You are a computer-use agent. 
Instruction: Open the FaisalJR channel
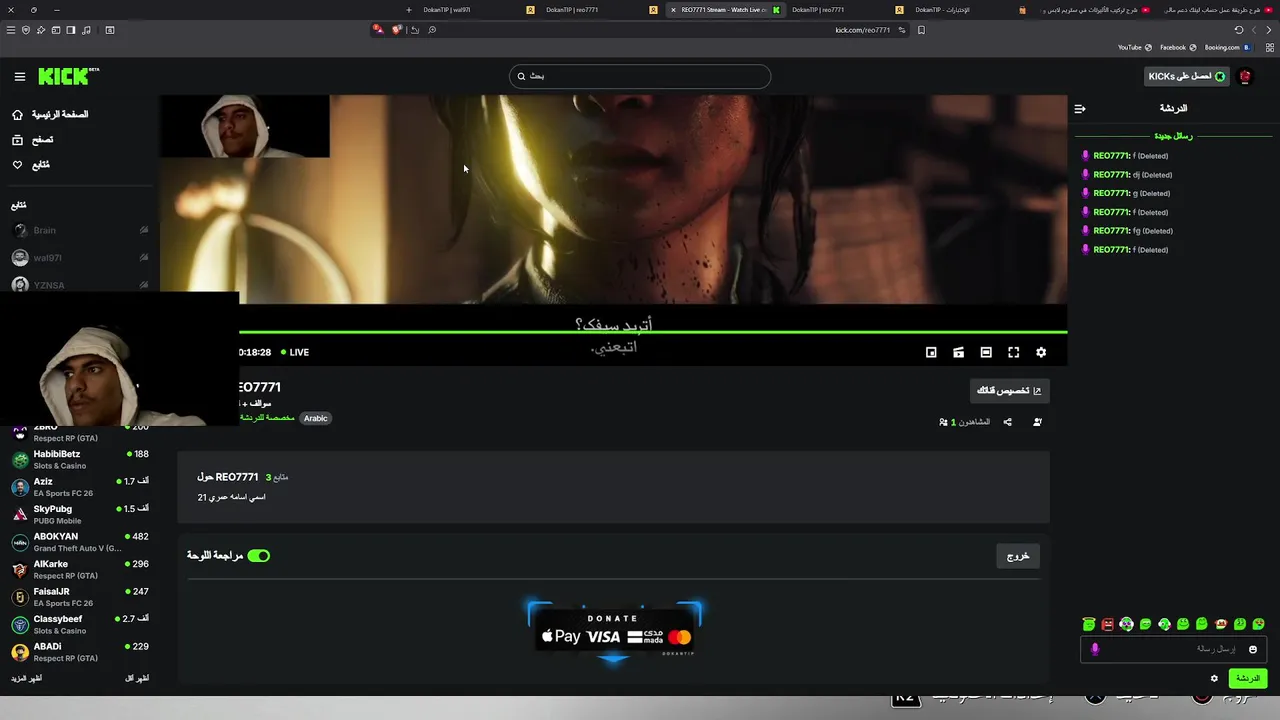coord(78,597)
